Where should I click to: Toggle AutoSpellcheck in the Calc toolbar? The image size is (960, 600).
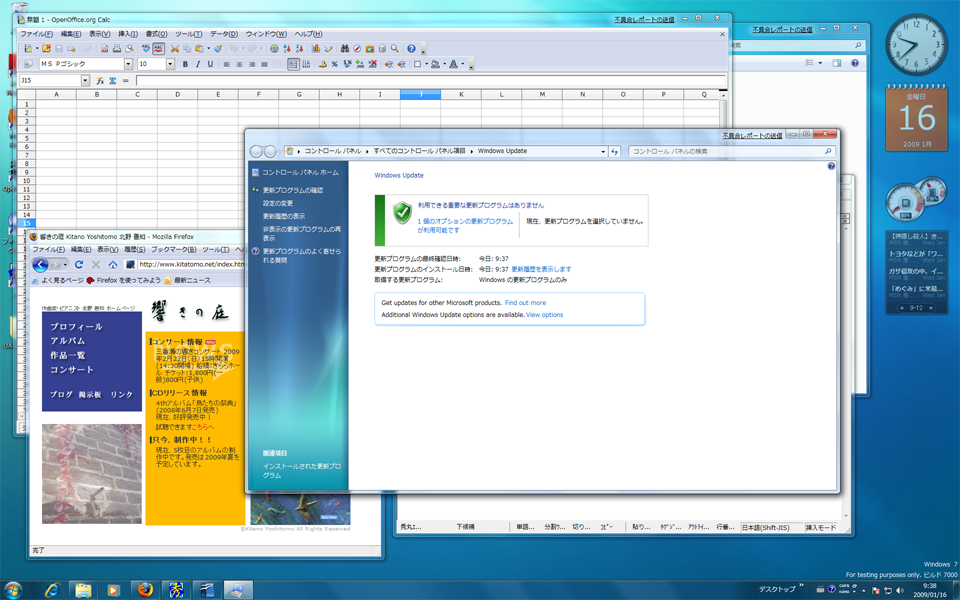[159, 48]
